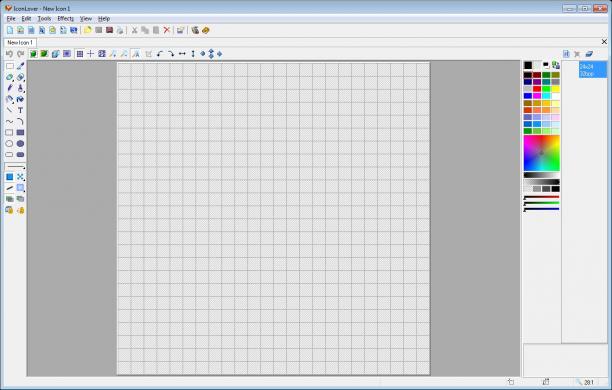Select the outlined rounded rectangle tool
Image resolution: width=612 pixels, height=390 pixels.
coord(9,155)
